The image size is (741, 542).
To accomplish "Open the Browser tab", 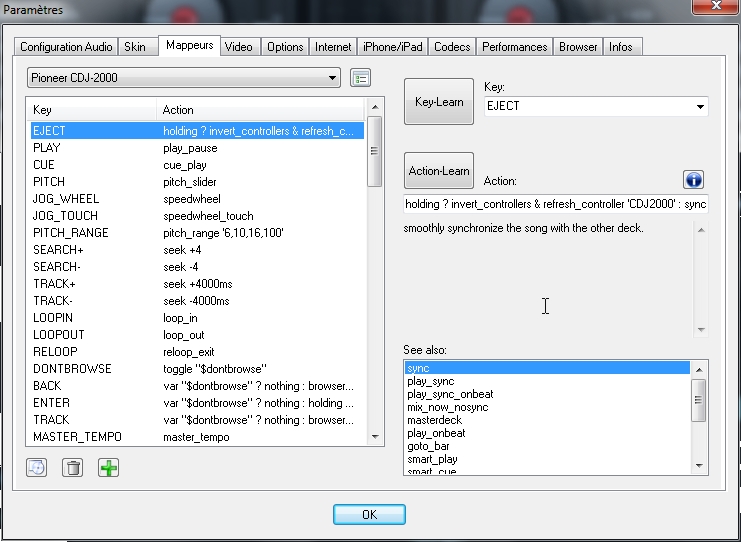I will pos(578,47).
